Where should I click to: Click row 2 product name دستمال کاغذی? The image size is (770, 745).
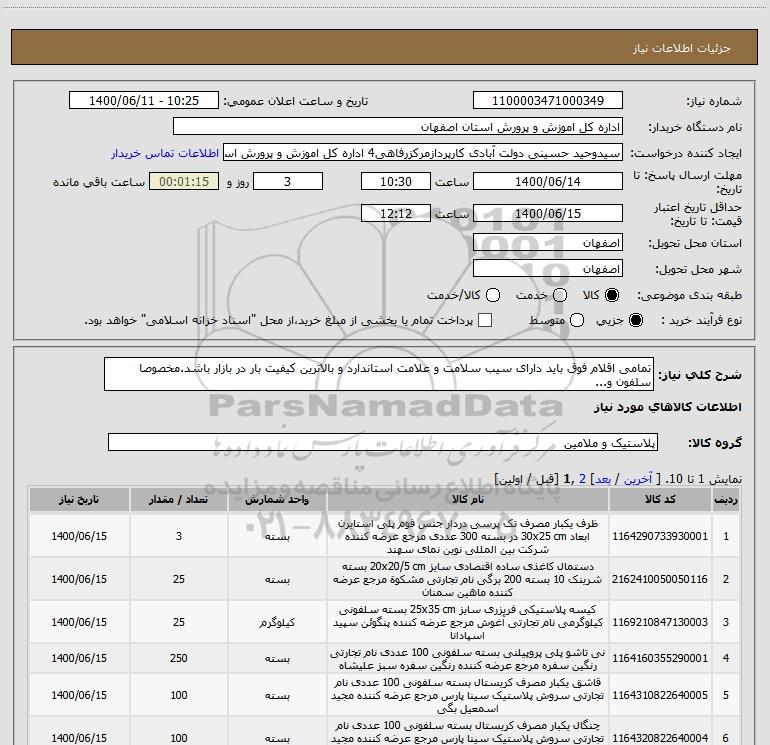[x=468, y=579]
